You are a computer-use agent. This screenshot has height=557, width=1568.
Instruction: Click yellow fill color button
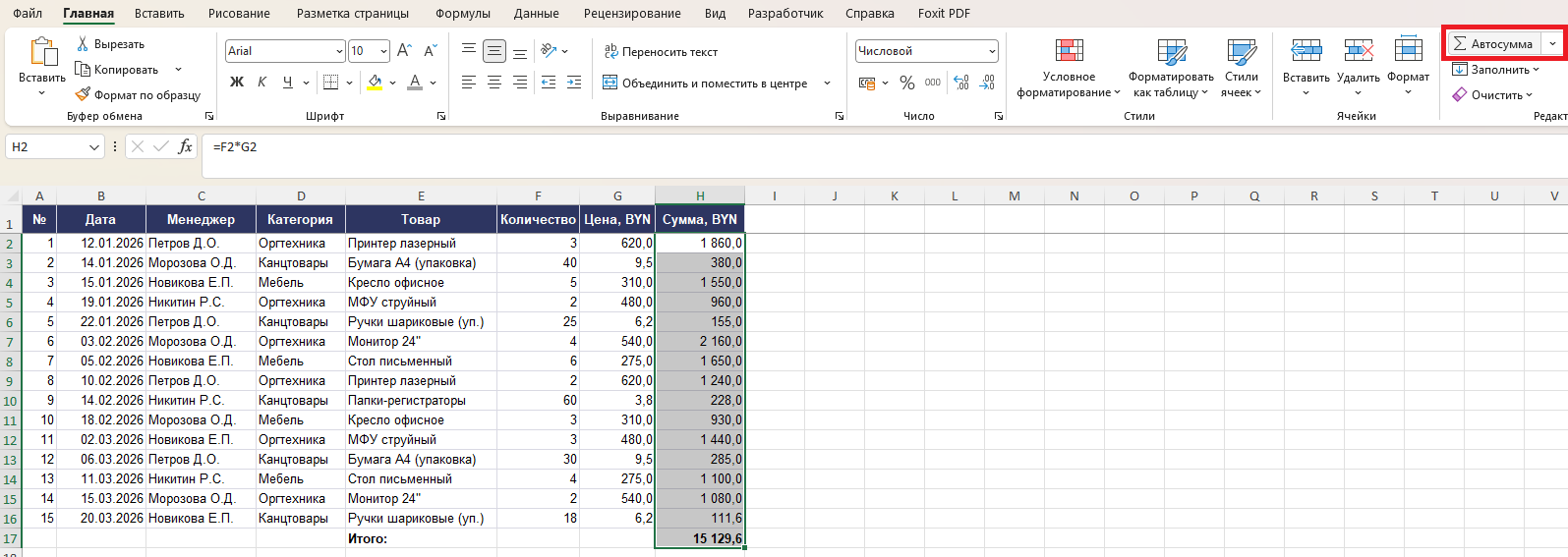[375, 83]
